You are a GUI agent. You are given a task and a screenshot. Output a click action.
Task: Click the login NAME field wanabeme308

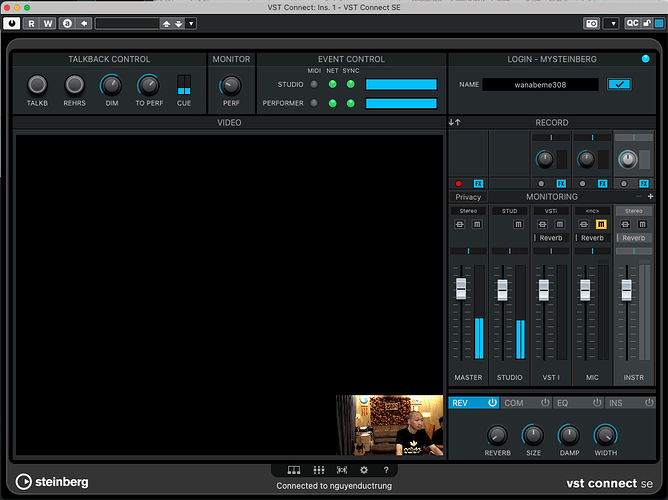coord(540,85)
